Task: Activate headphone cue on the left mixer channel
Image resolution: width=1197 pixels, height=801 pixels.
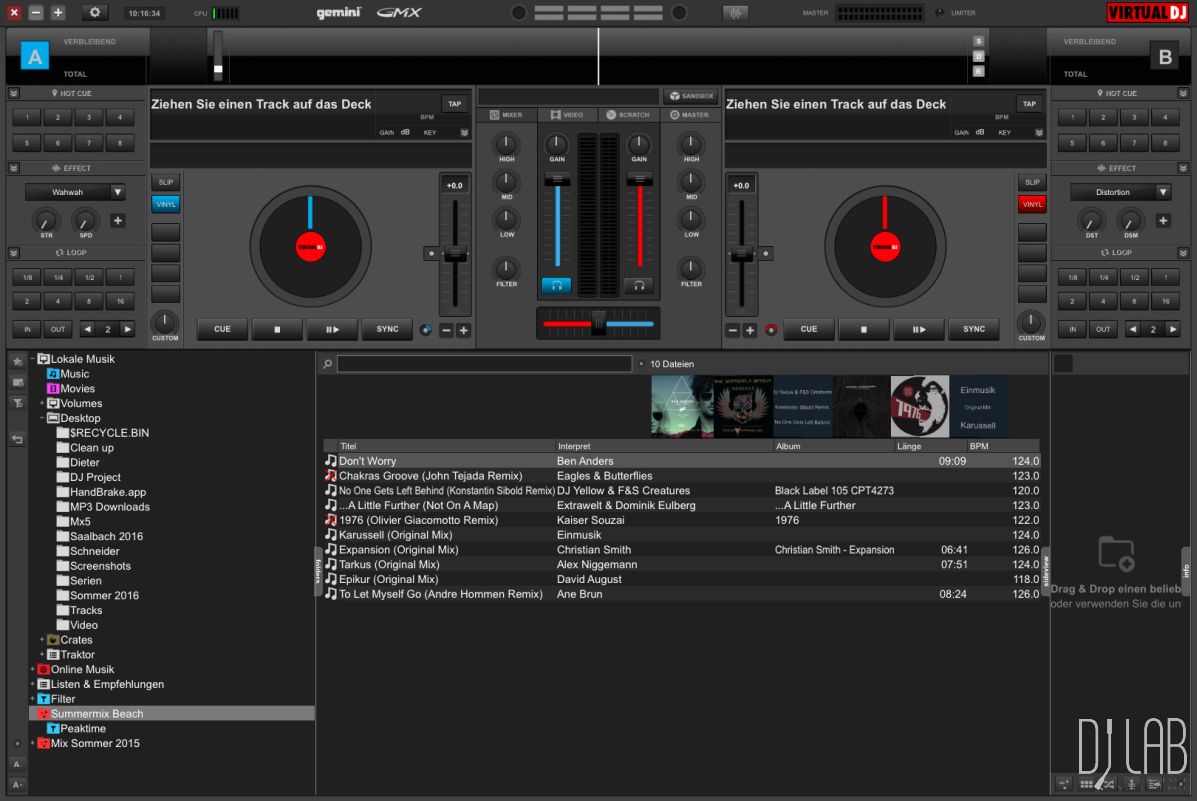Action: (556, 285)
